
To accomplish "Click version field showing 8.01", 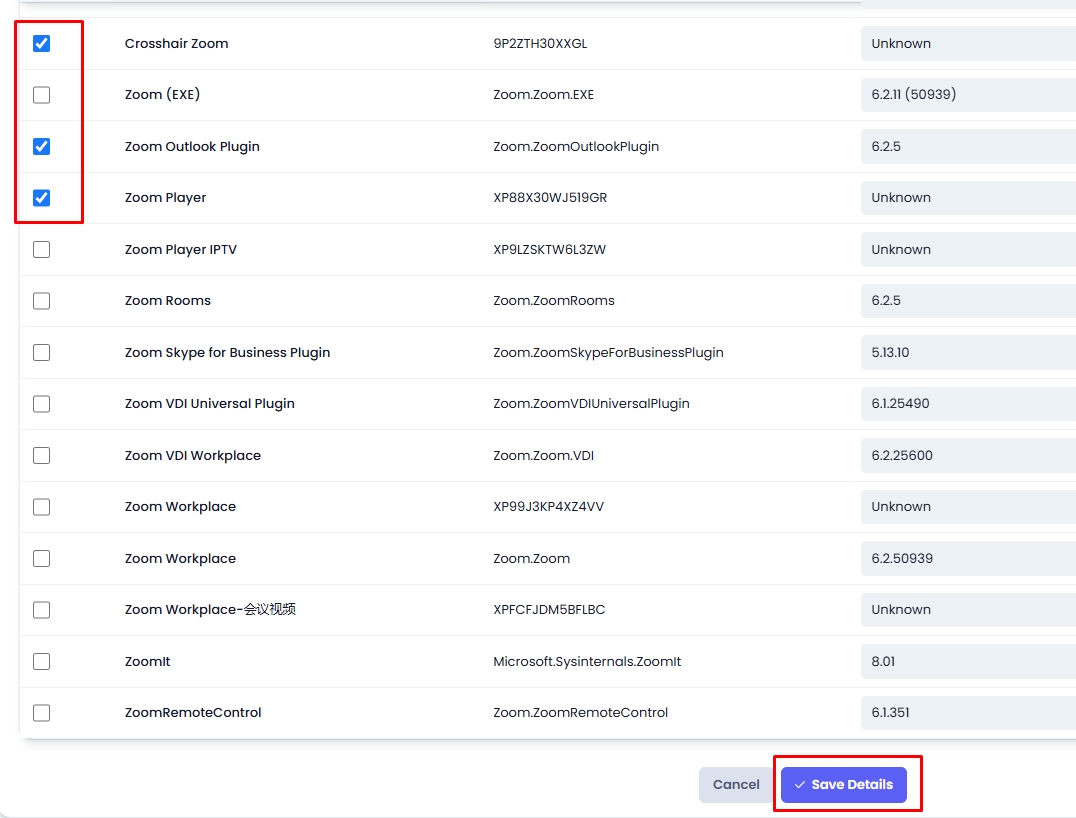I will pos(968,661).
